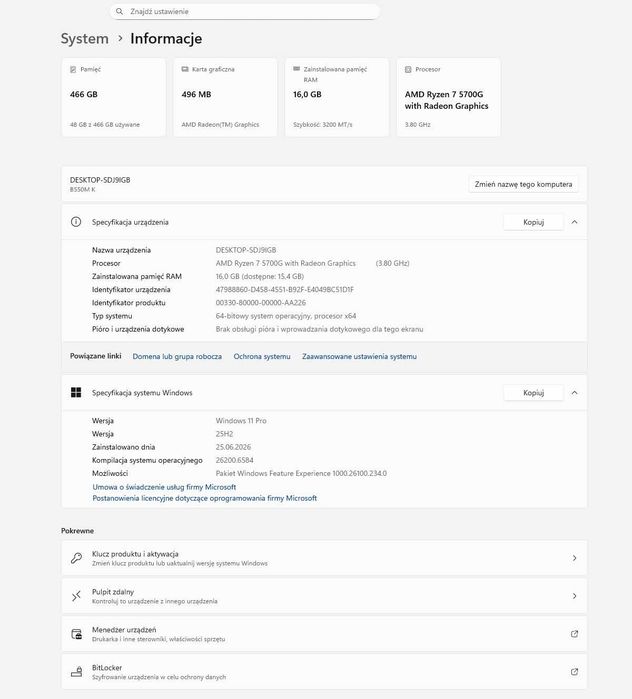Focus the "Znajdź ustawienie" search field
This screenshot has width=632, height=699.
point(245,12)
